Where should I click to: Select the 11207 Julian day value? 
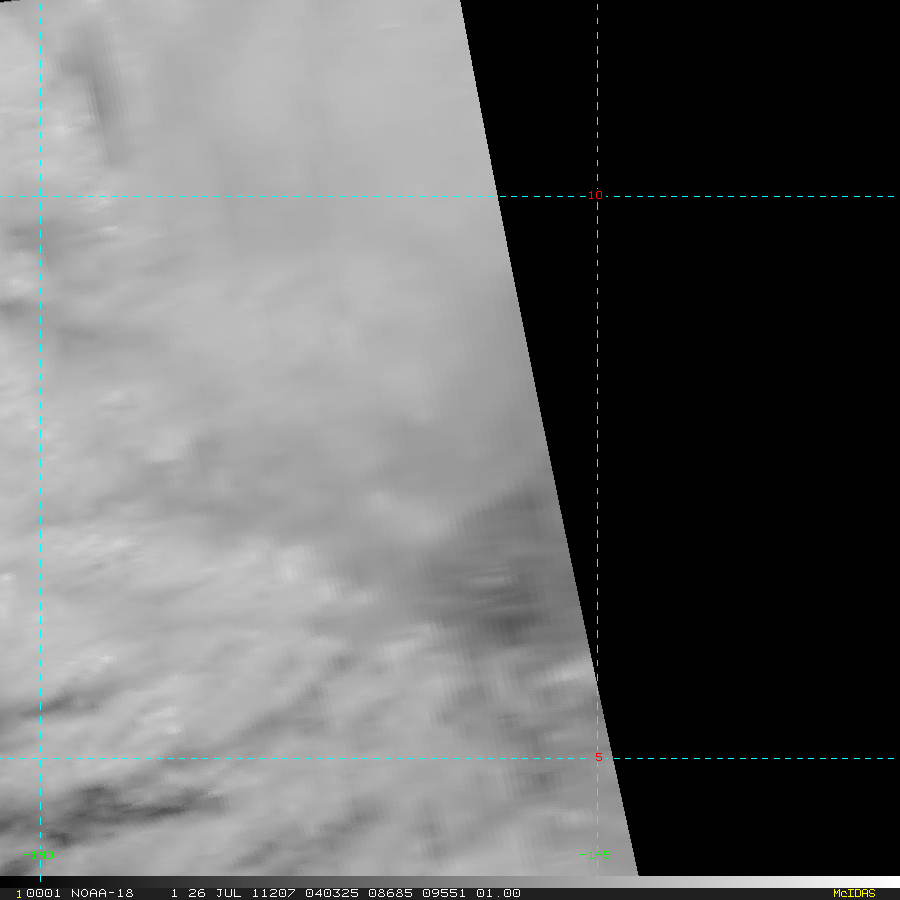tap(274, 893)
